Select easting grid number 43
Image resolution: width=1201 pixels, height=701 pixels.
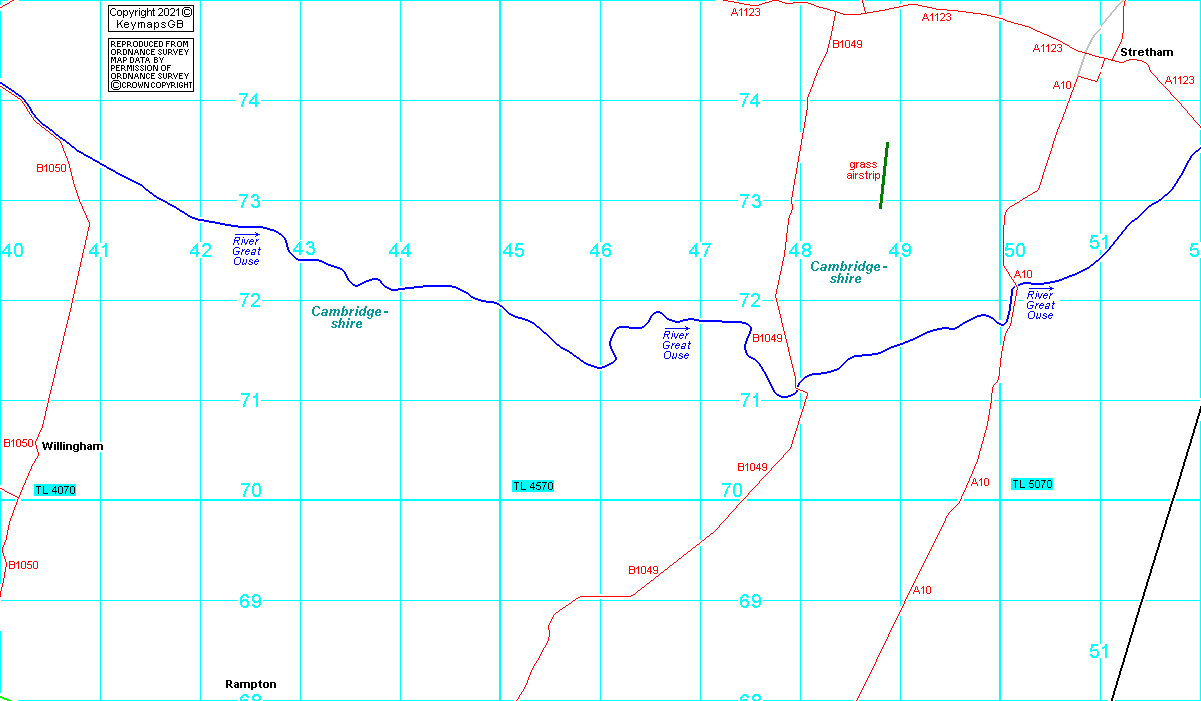click(x=304, y=249)
